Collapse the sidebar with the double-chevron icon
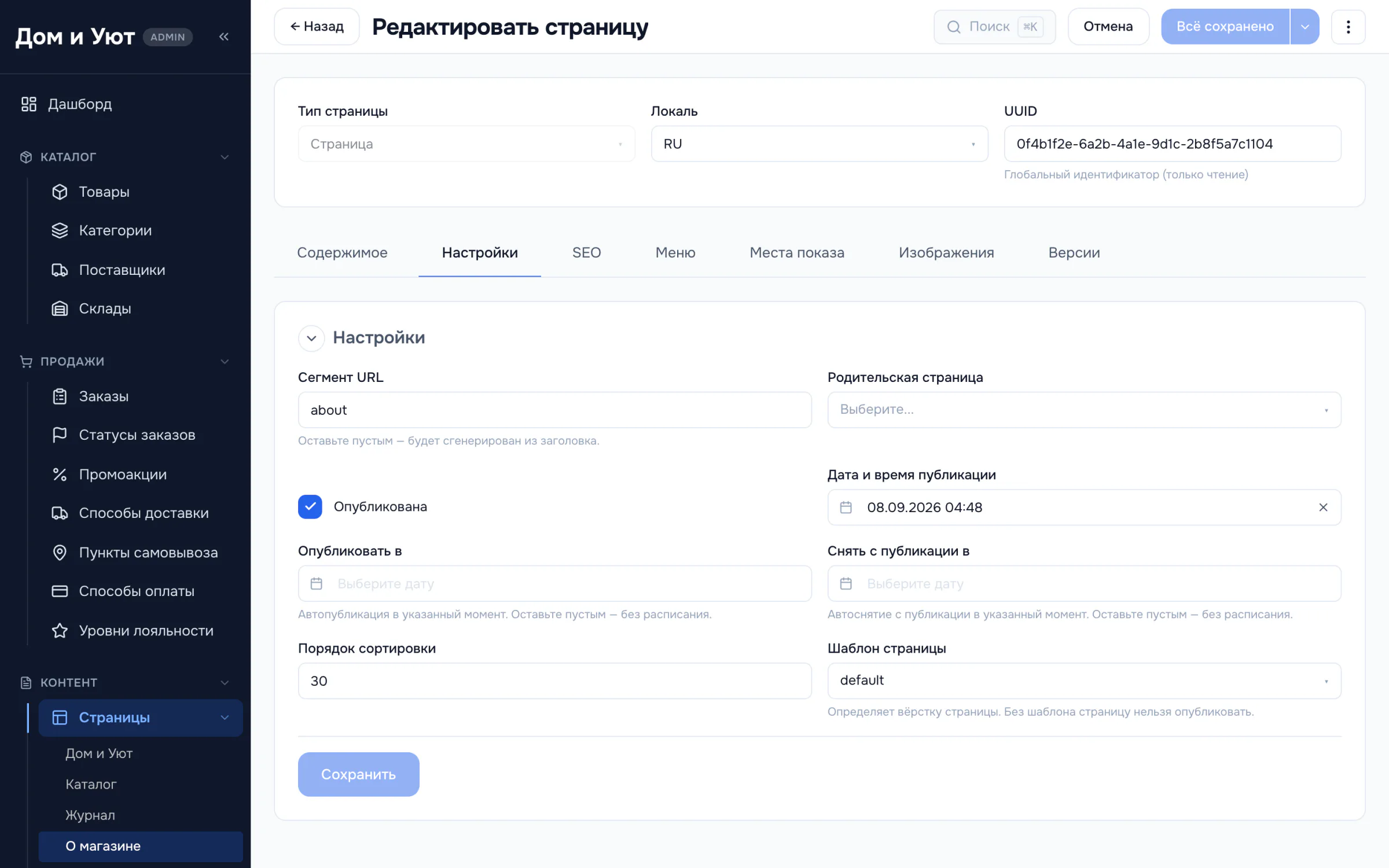The height and width of the screenshot is (868, 1389). tap(224, 37)
